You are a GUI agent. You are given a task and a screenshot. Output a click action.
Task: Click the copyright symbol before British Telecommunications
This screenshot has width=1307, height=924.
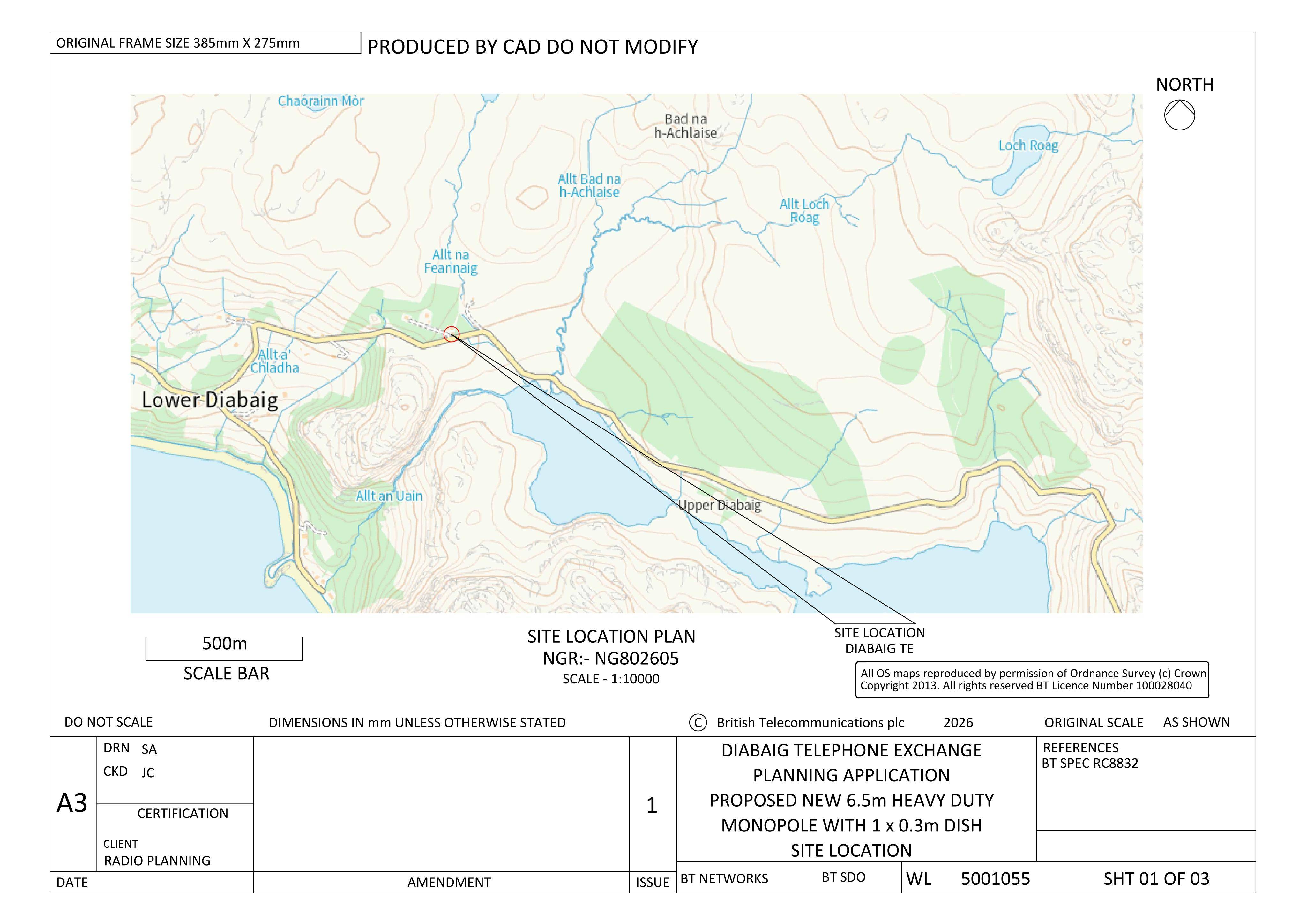coord(698,722)
